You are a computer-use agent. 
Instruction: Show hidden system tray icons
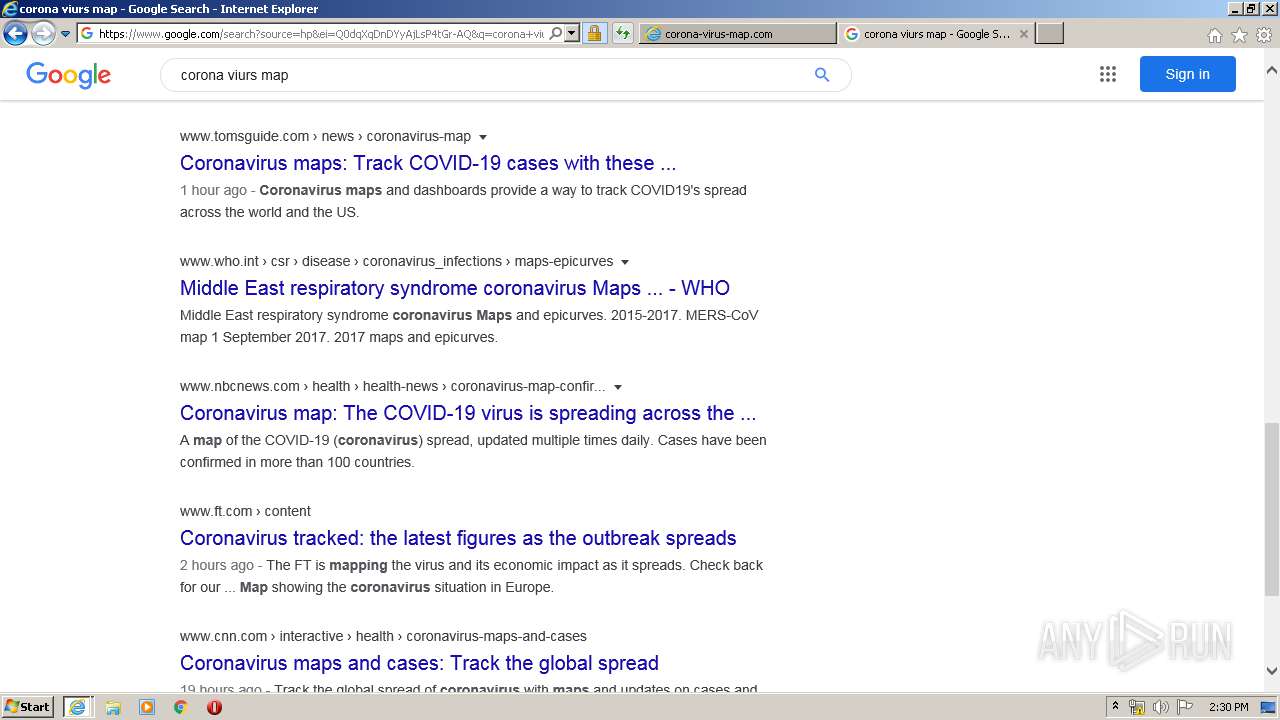(x=1115, y=707)
